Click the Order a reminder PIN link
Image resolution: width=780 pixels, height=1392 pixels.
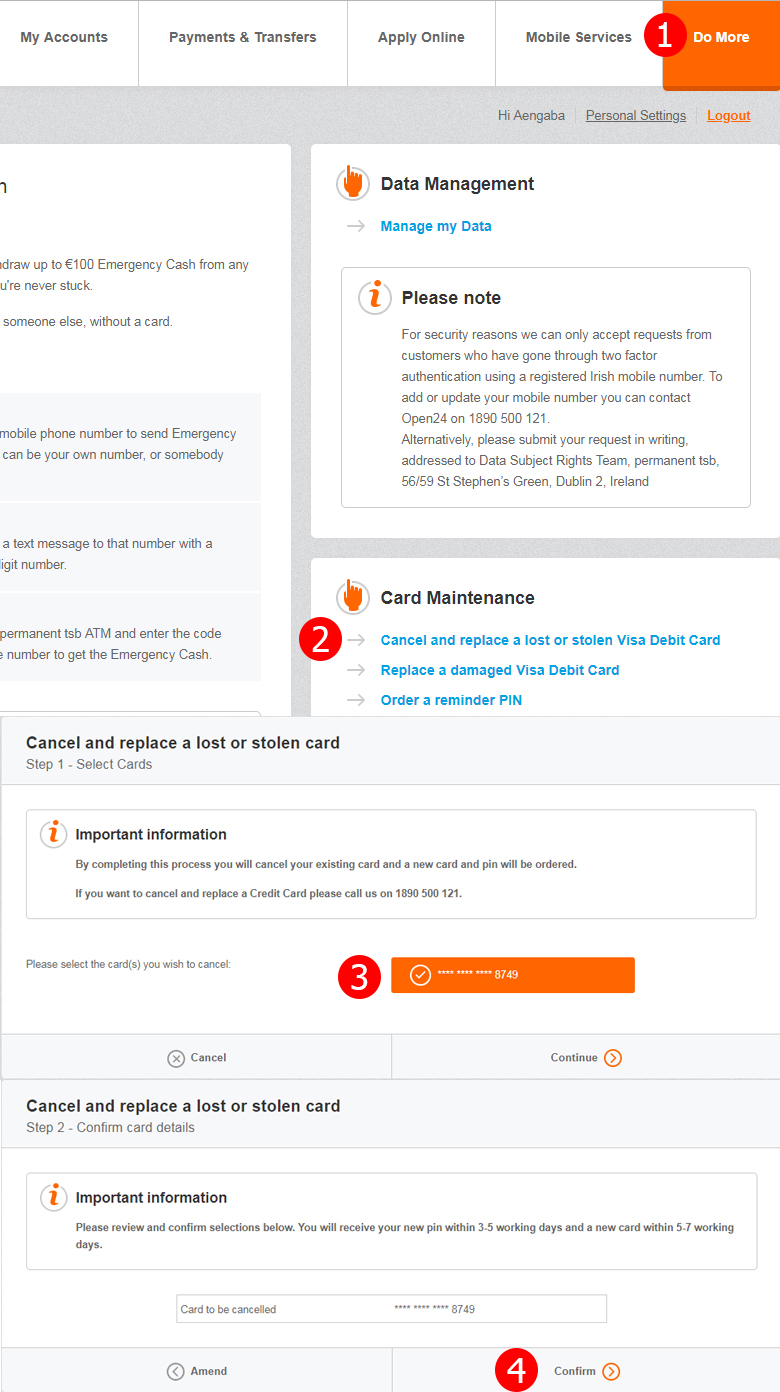tap(451, 700)
